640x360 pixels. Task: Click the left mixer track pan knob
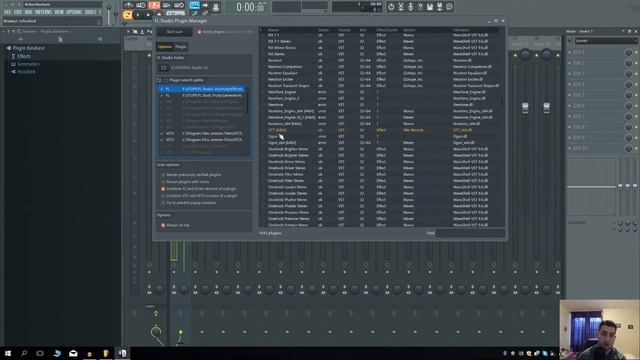526,54
